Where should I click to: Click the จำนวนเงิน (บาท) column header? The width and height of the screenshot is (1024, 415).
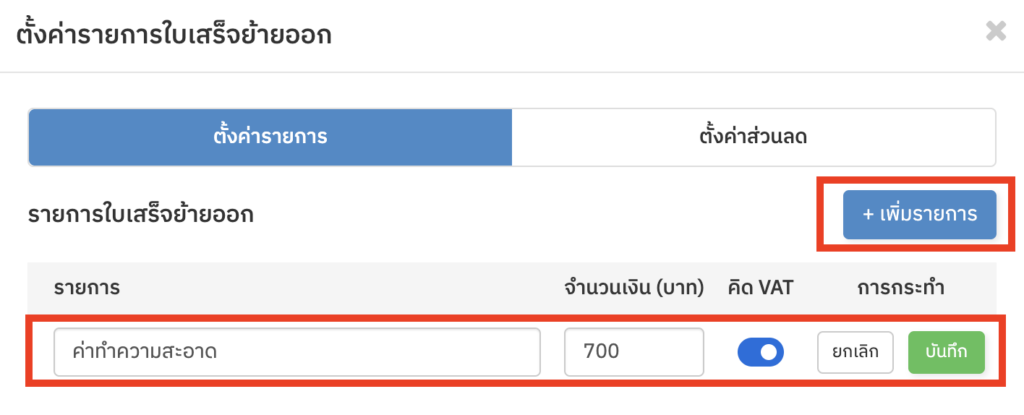[x=634, y=288]
